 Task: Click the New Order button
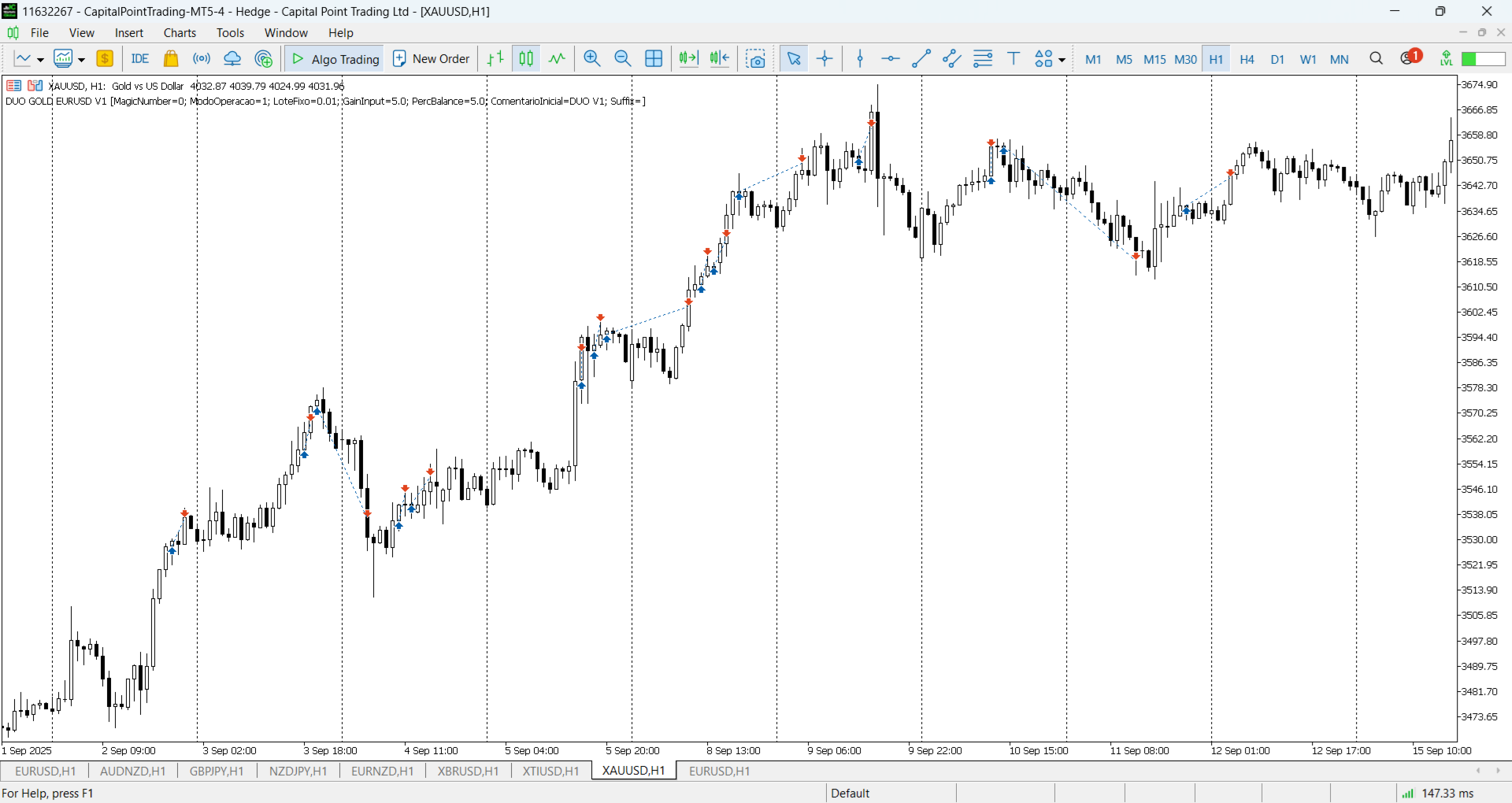(432, 59)
